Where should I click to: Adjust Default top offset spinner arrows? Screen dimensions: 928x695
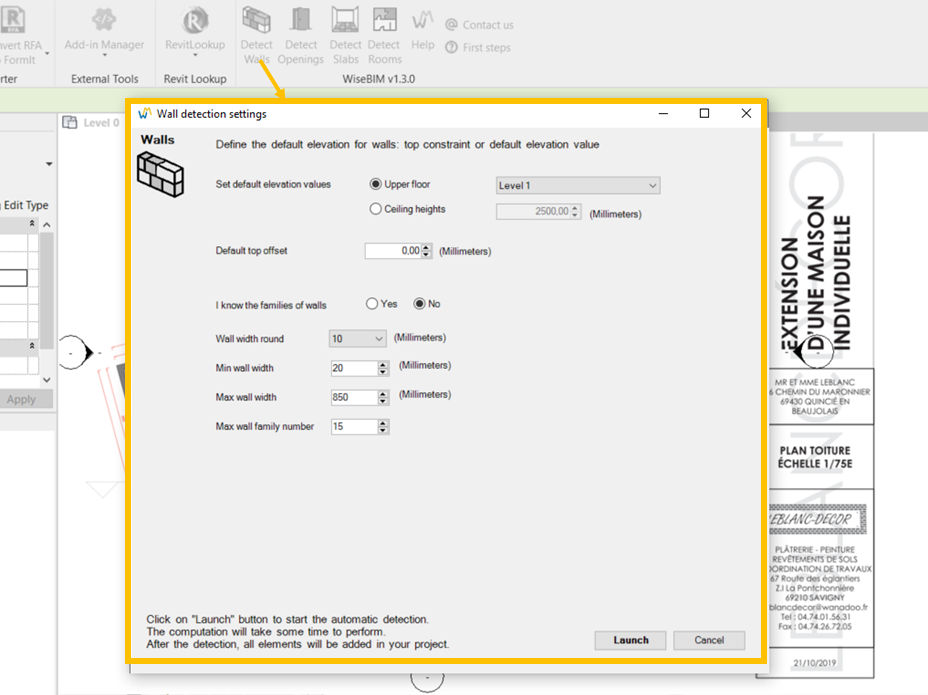(426, 251)
